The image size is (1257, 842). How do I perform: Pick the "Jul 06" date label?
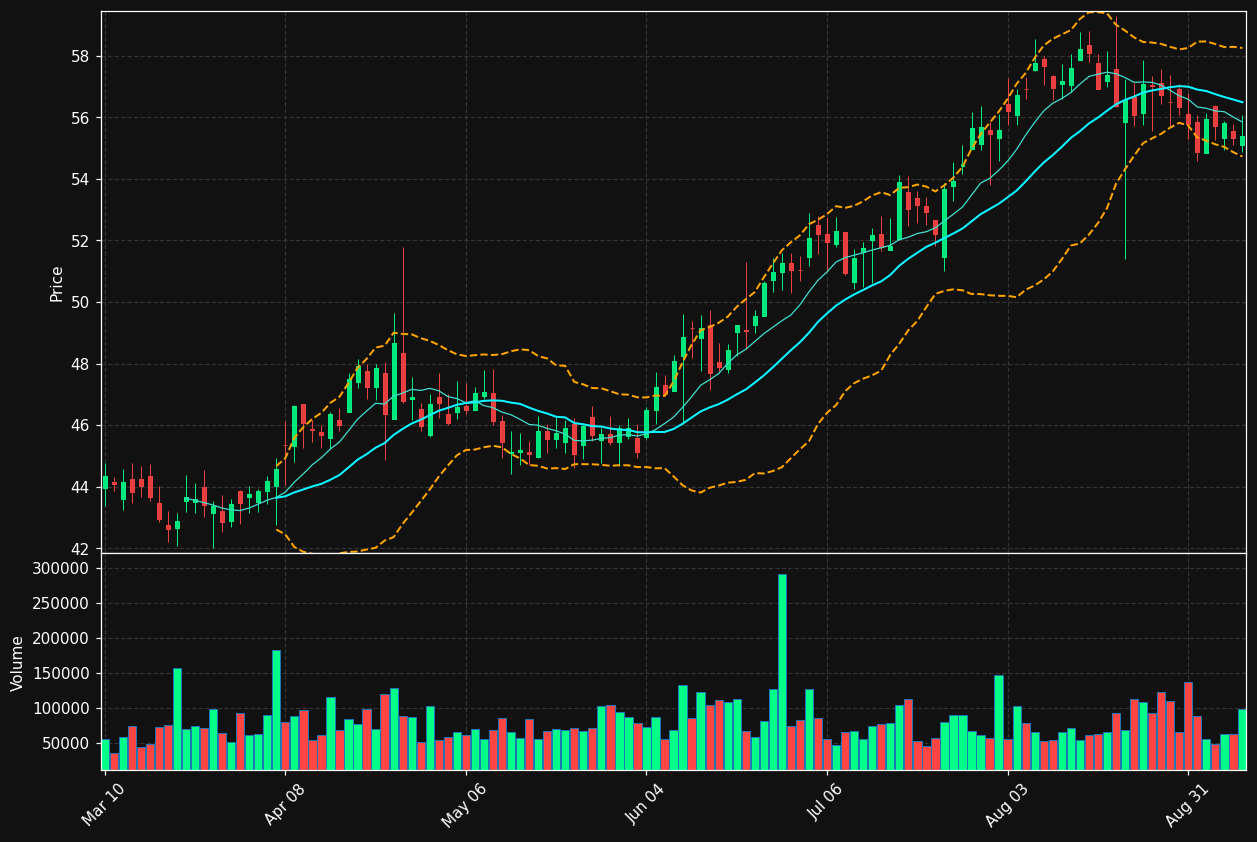[825, 804]
